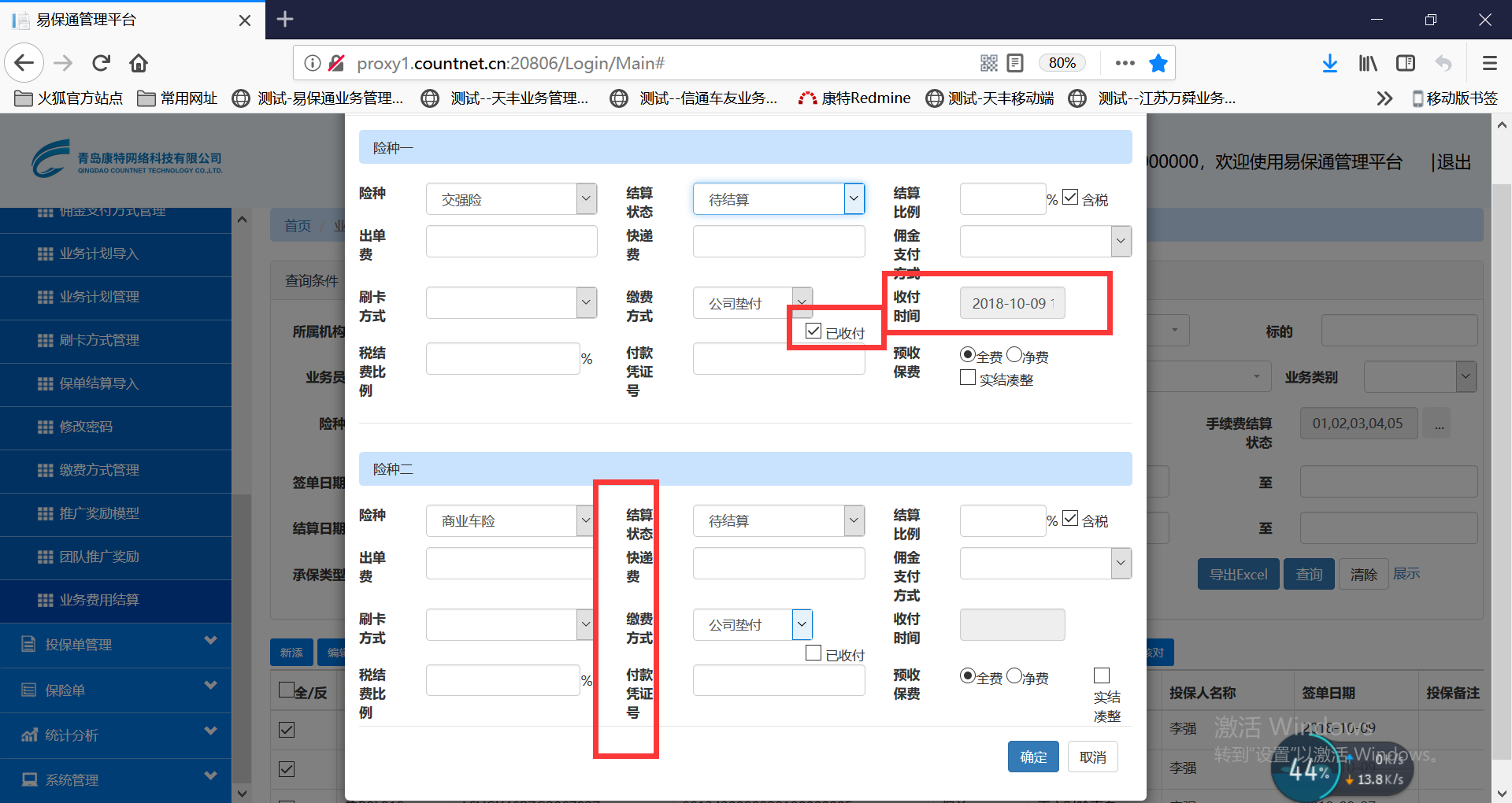Image resolution: width=1512 pixels, height=803 pixels.
Task: Open the library icon
Action: (1368, 63)
